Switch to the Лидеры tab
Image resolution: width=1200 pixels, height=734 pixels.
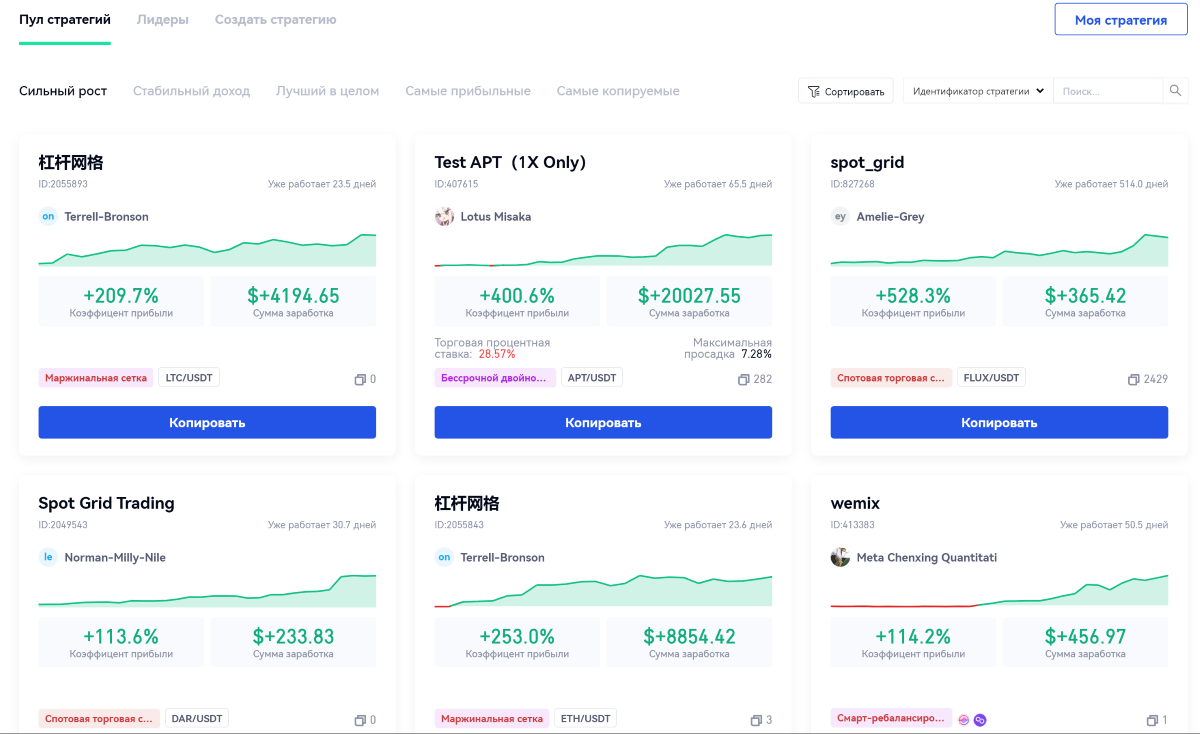(162, 20)
